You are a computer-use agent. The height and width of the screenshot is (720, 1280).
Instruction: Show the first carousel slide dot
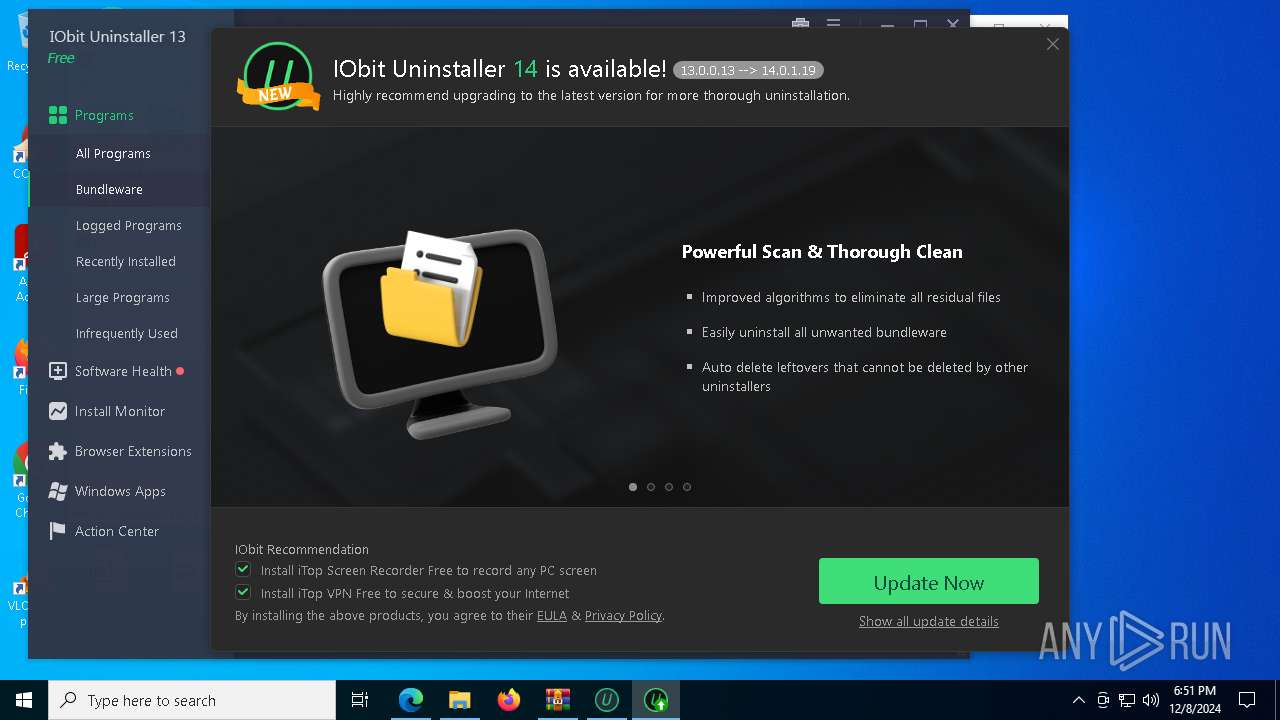(633, 487)
